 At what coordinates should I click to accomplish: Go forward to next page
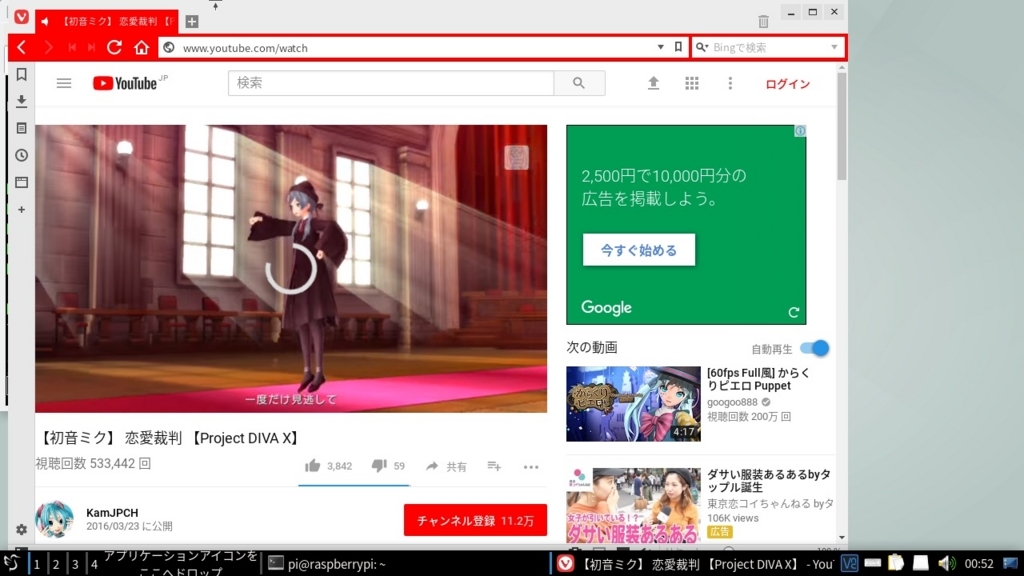click(x=48, y=47)
